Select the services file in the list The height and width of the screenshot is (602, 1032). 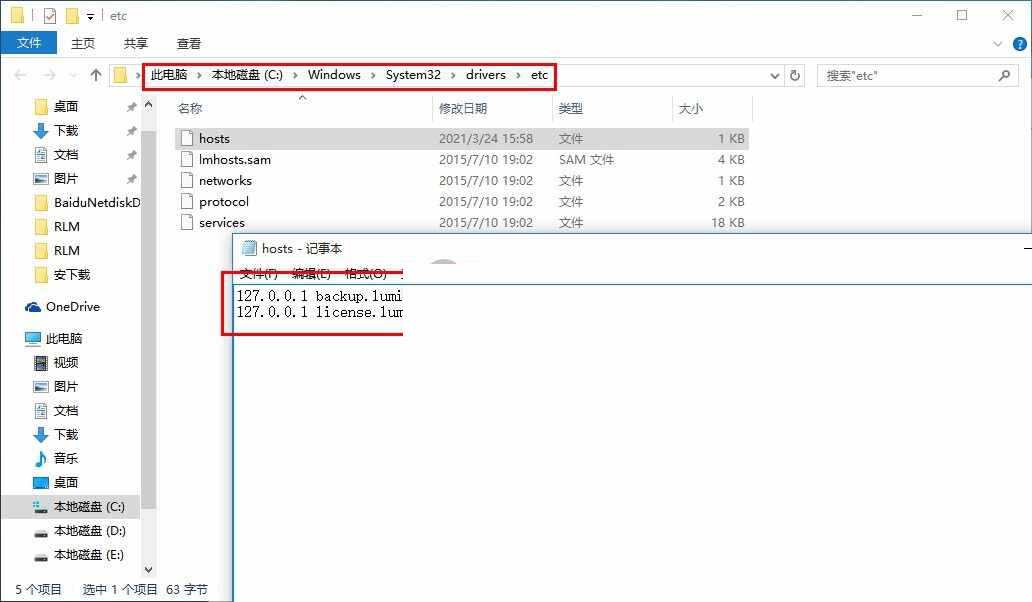pyautogui.click(x=221, y=223)
